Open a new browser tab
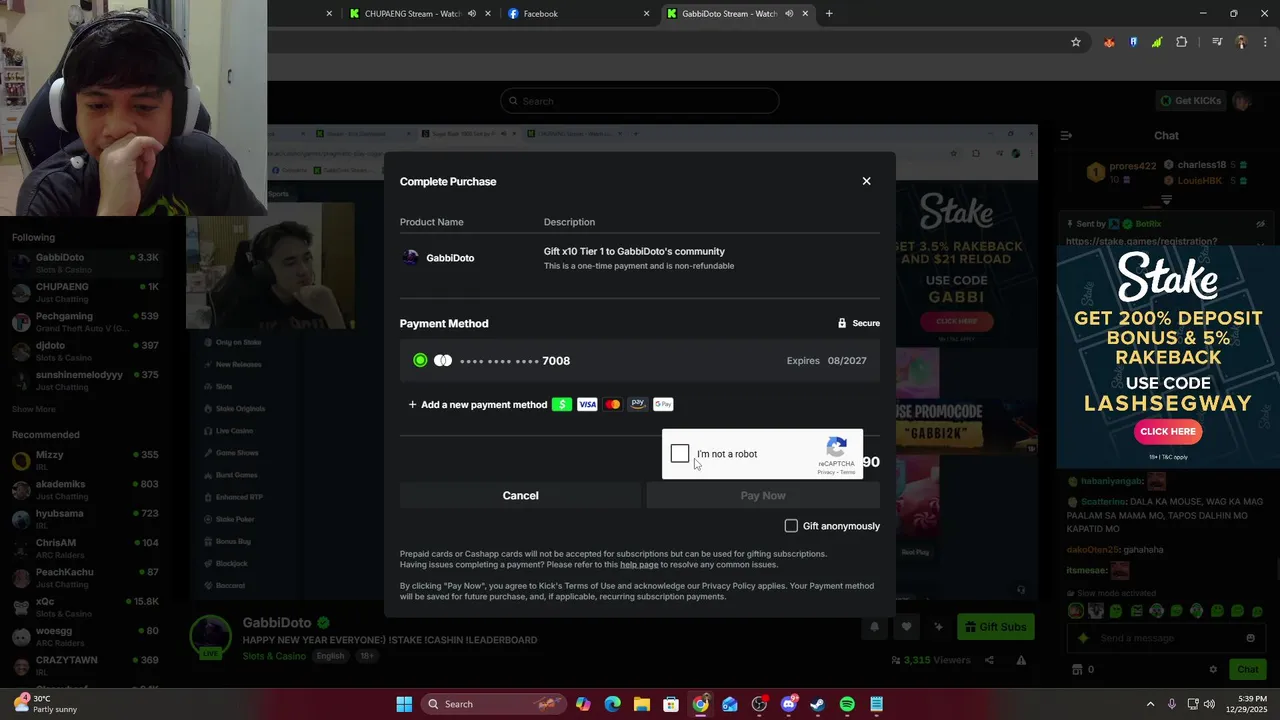This screenshot has width=1280, height=720. tap(829, 14)
